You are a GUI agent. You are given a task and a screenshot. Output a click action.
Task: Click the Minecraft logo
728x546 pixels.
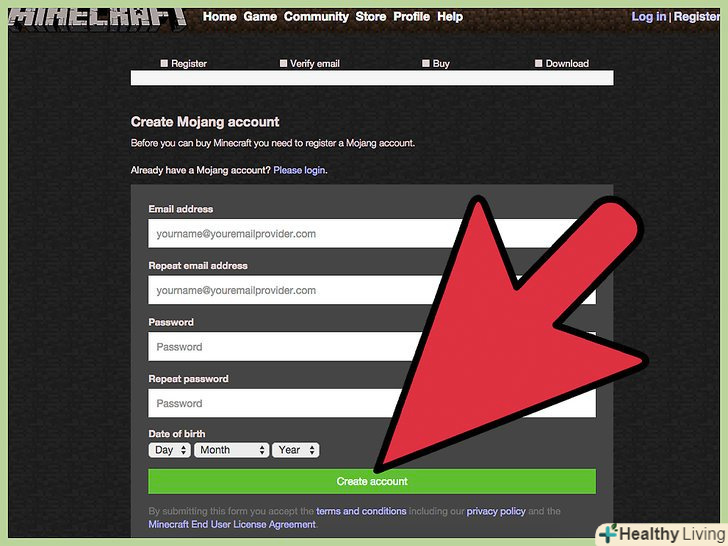(x=98, y=19)
